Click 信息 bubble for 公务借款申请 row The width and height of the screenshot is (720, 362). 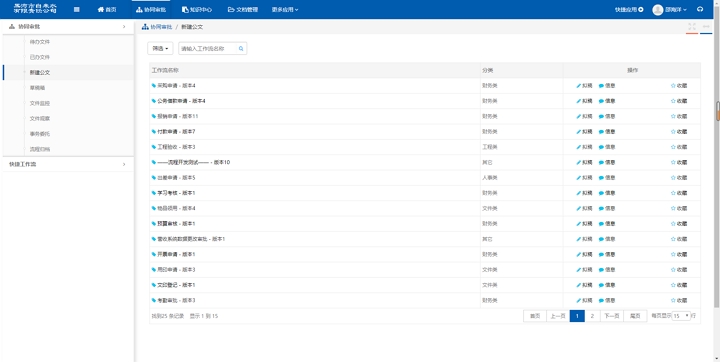tap(607, 101)
